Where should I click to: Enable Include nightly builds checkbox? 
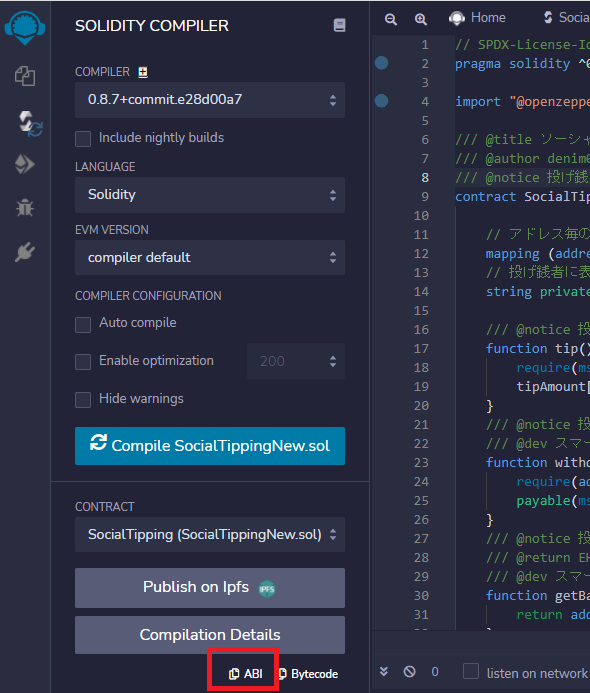(83, 139)
